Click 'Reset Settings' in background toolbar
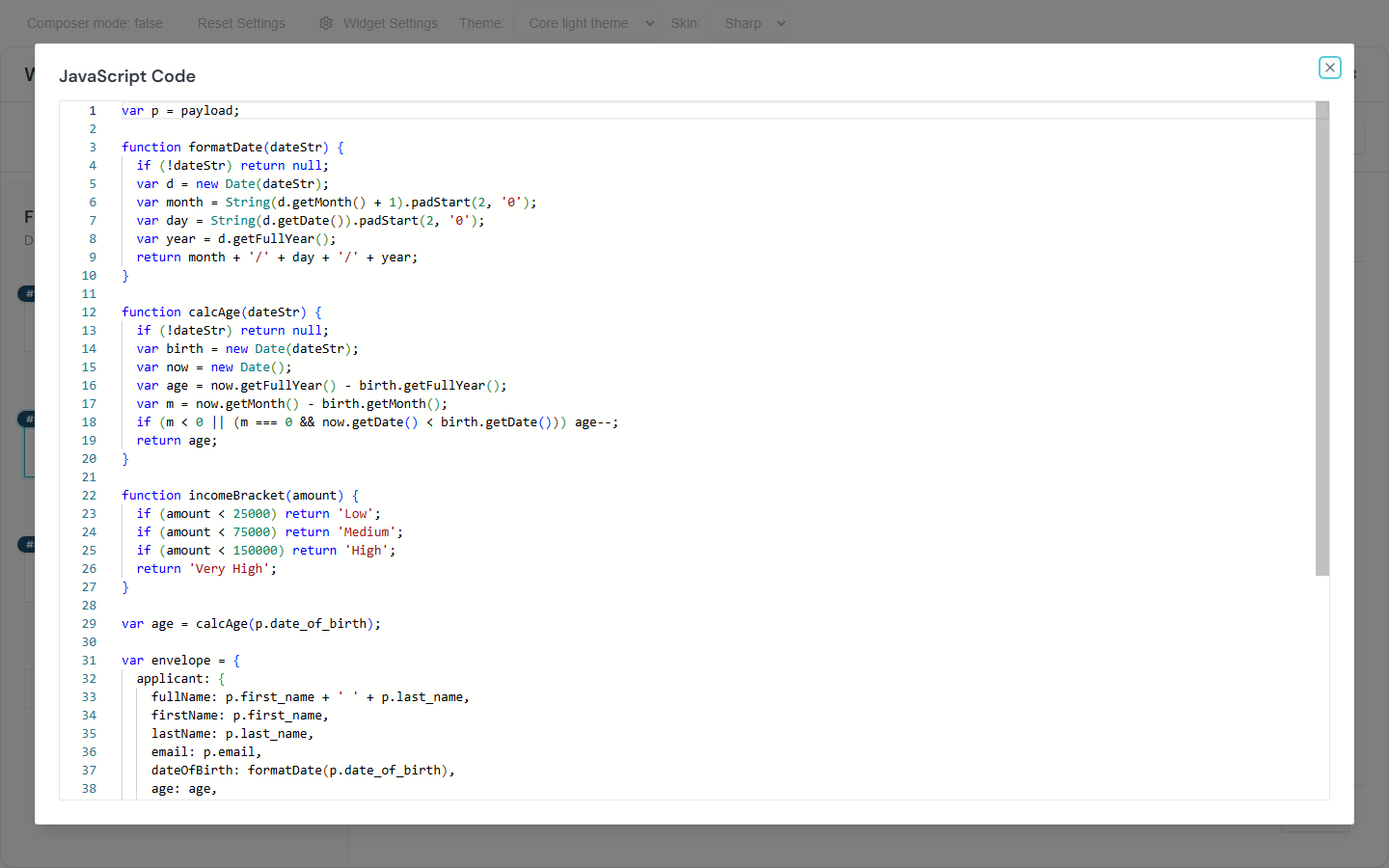1389x868 pixels. click(x=241, y=23)
